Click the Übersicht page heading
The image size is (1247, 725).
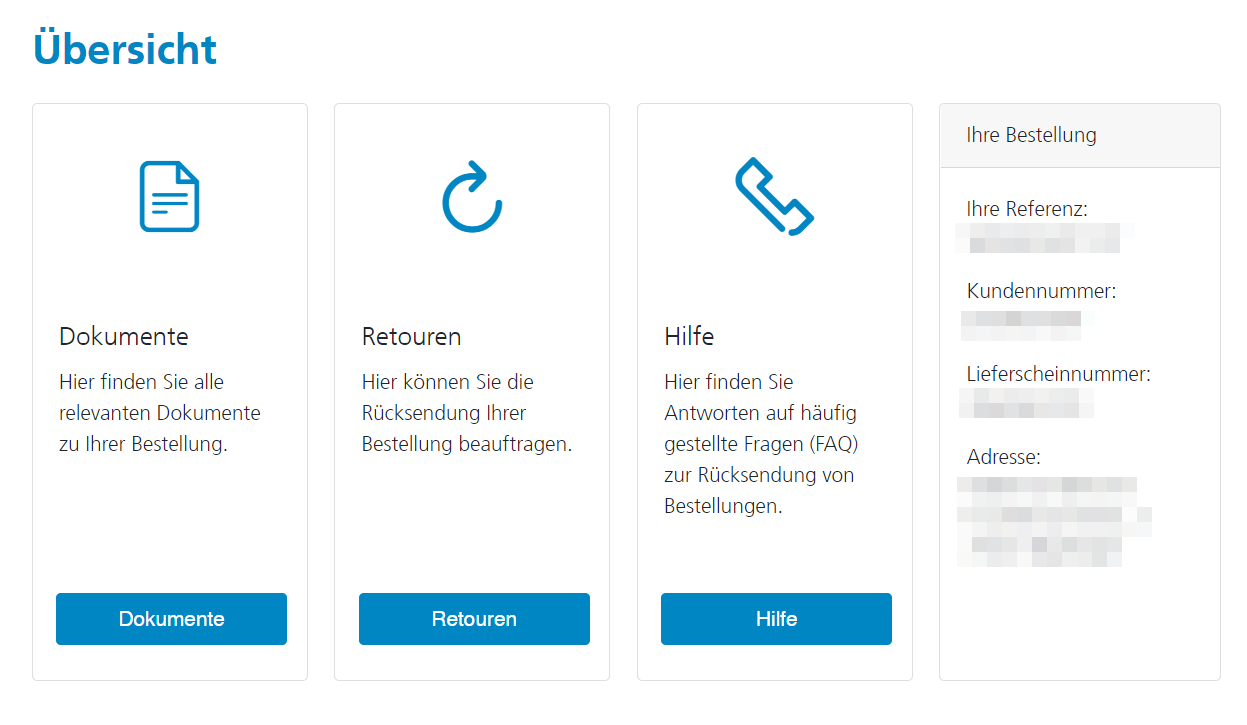(125, 48)
